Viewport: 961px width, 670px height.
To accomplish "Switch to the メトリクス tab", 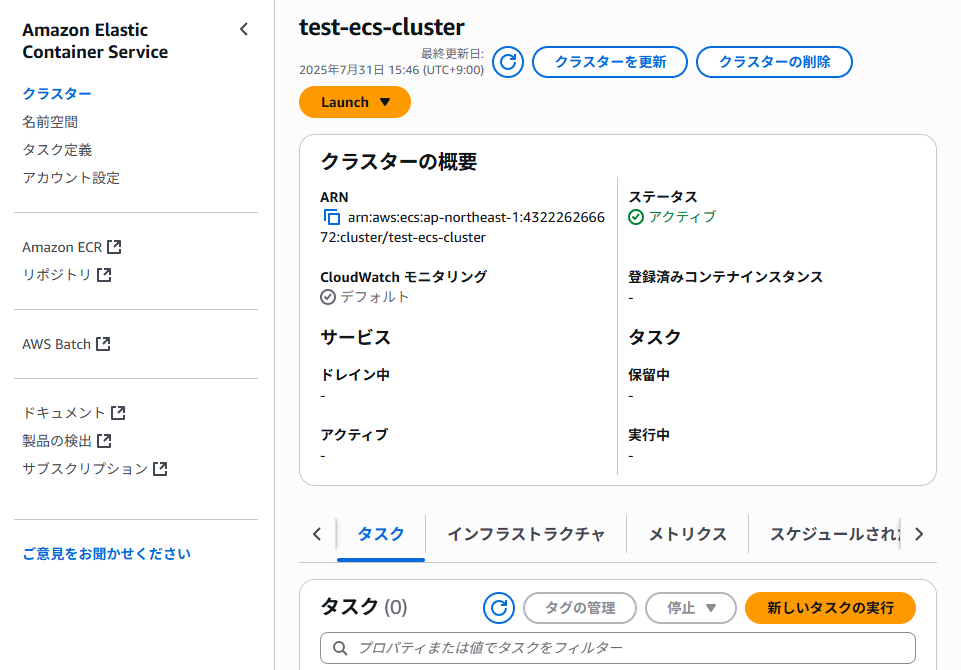I will click(x=688, y=535).
